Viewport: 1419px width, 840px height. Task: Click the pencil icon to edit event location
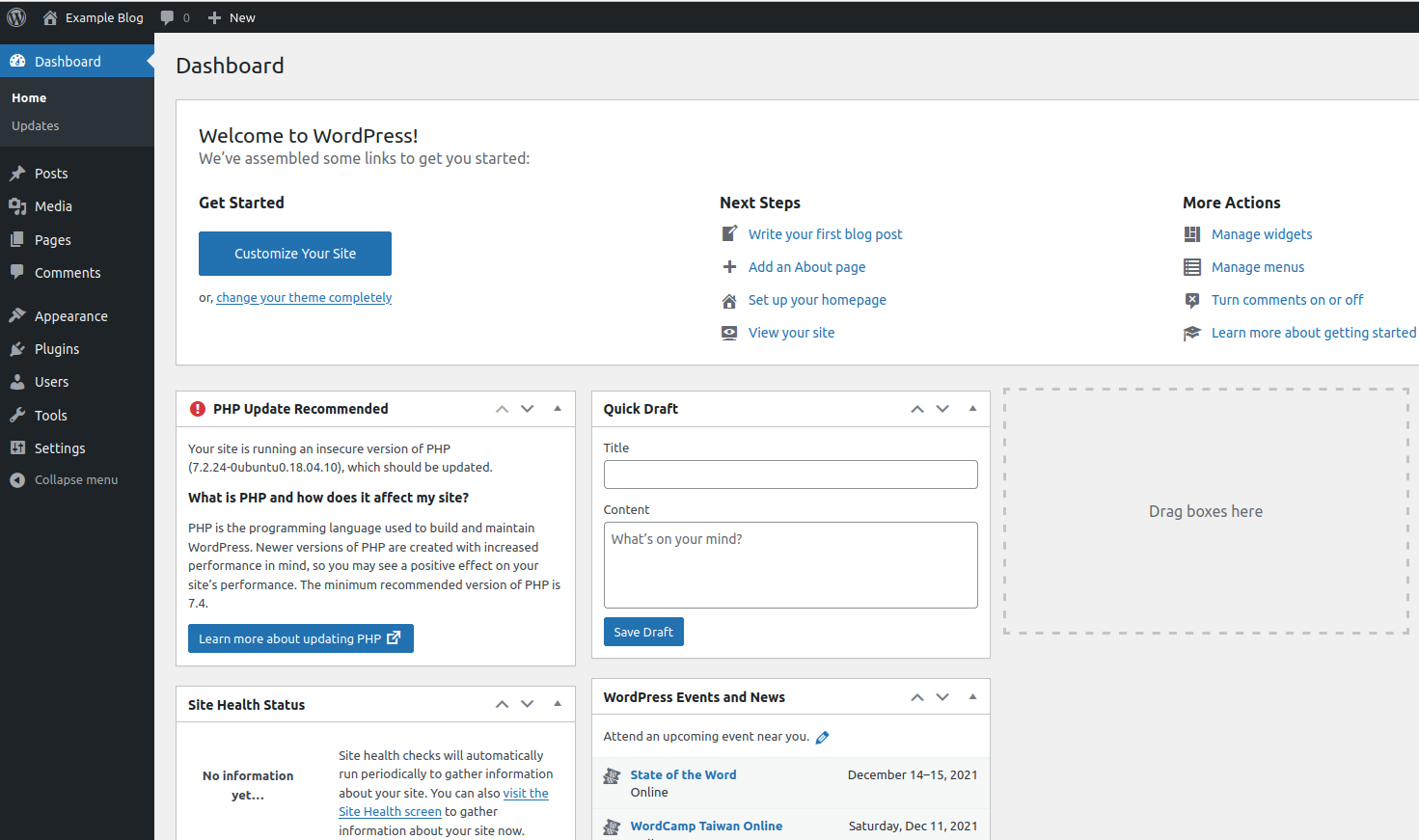pos(823,738)
